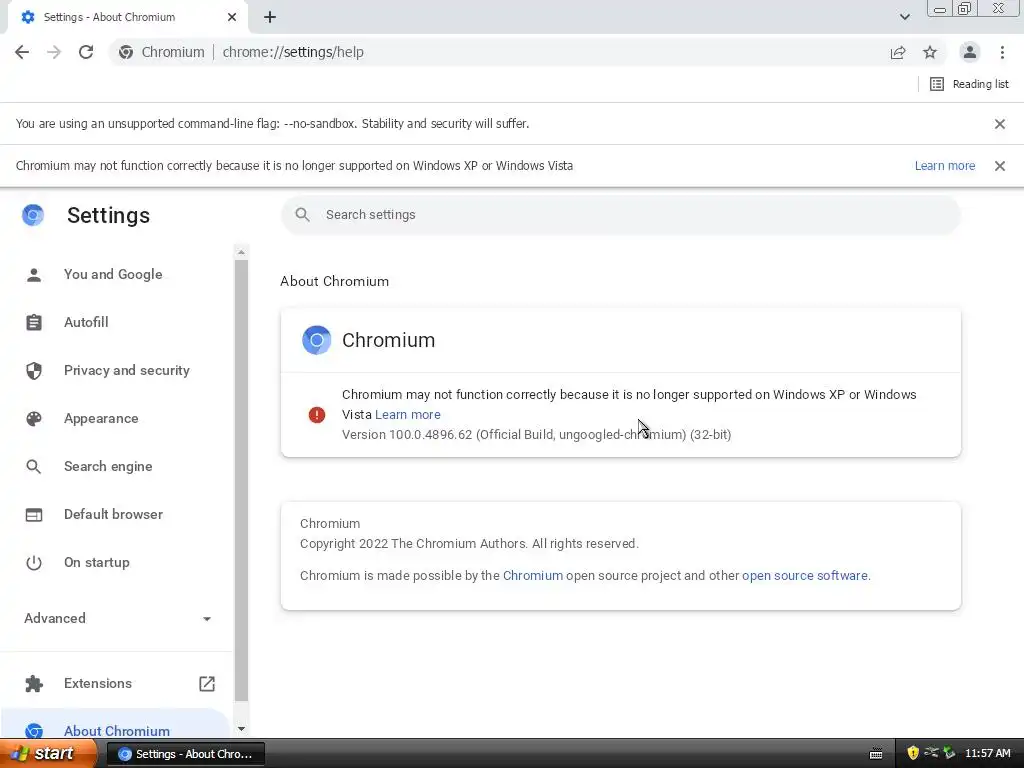The image size is (1024, 768).
Task: Open Autofill settings section
Action: pyautogui.click(x=86, y=322)
